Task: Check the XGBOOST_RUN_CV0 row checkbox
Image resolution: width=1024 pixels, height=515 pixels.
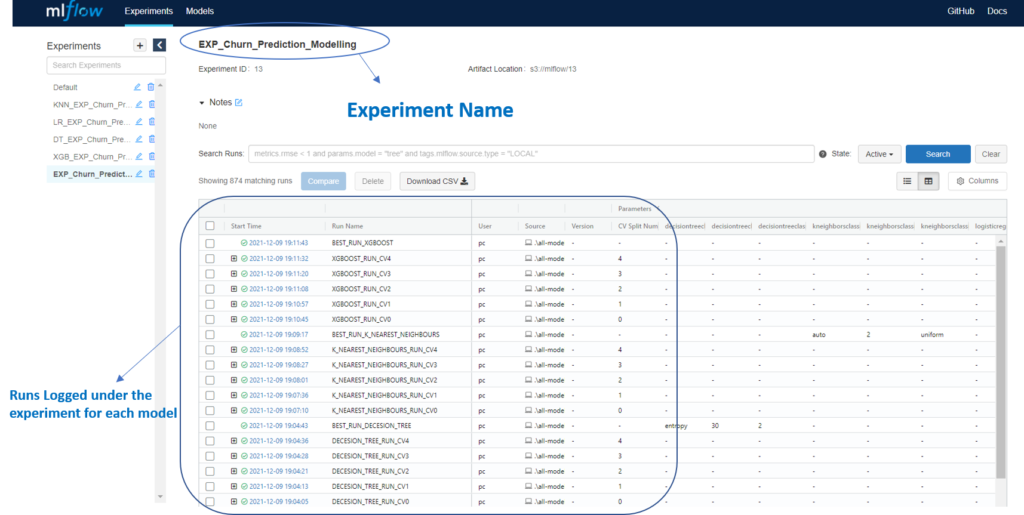Action: pos(210,319)
